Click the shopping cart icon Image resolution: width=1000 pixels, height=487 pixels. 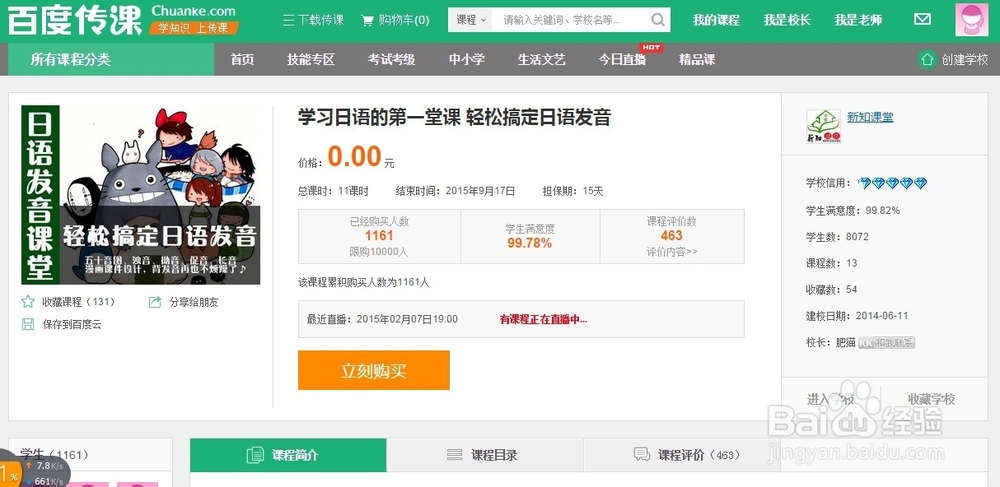pos(367,20)
